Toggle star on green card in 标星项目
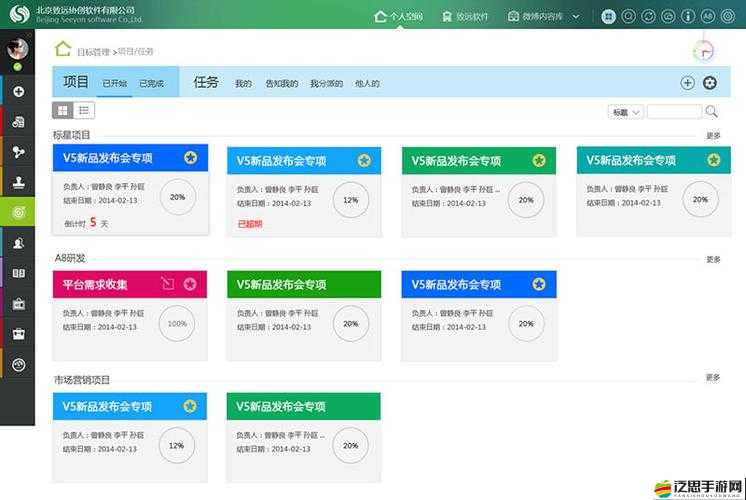Screen dimensions: 746x500 click(x=539, y=160)
